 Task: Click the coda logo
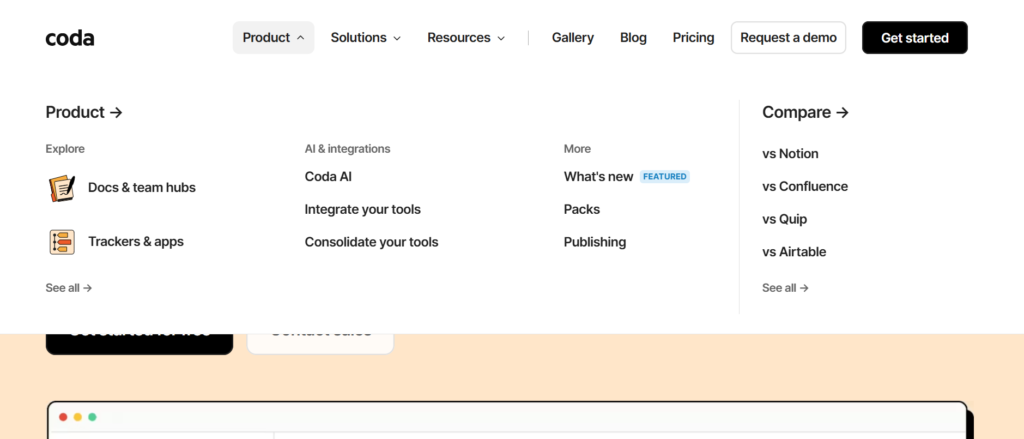(x=70, y=38)
